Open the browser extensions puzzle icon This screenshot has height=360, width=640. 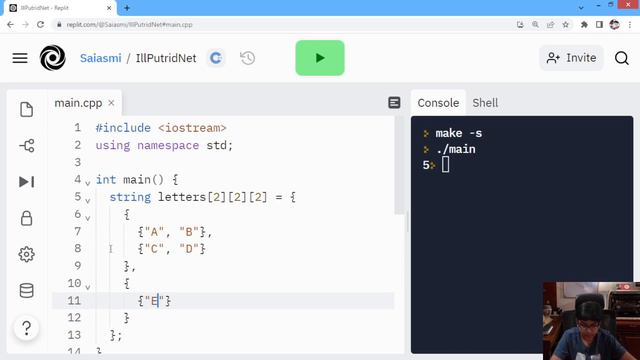[584, 24]
